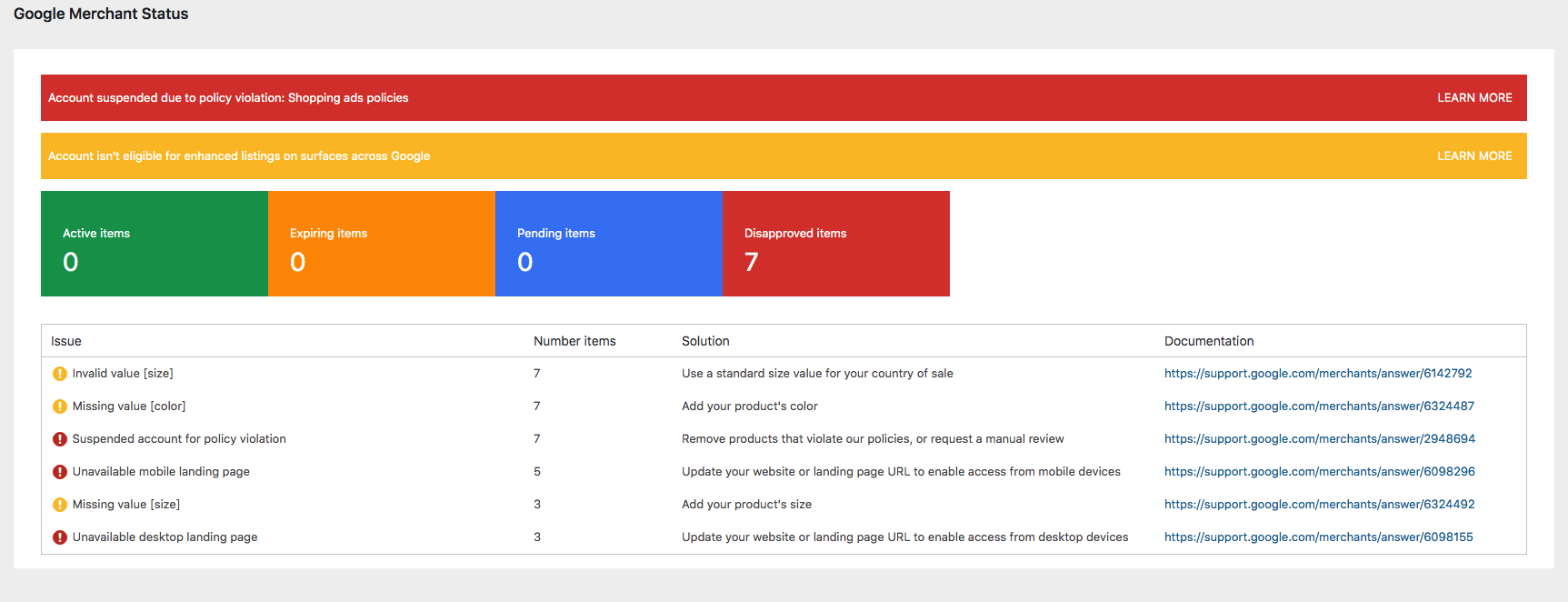Open documentation link answer/6324492
Screen dimensions: 1568x602
point(1320,505)
